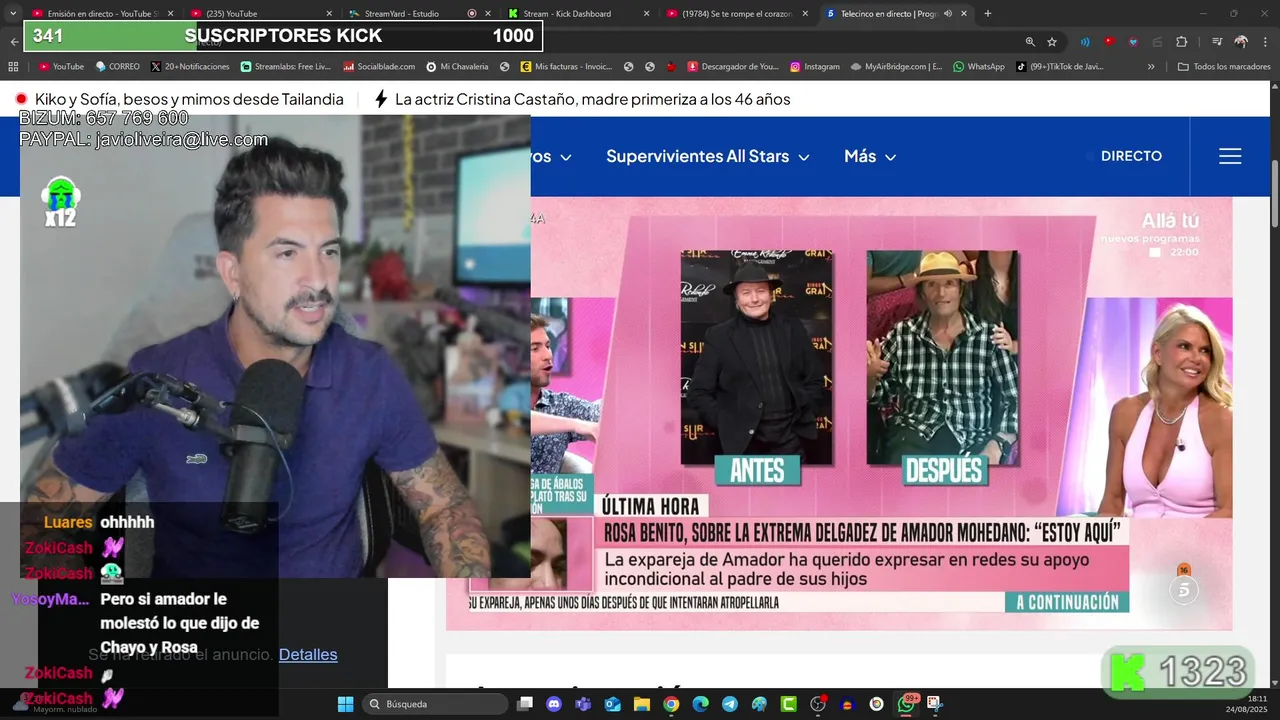The height and width of the screenshot is (720, 1280).
Task: Open File Explorer from the taskbar
Action: tap(641, 704)
